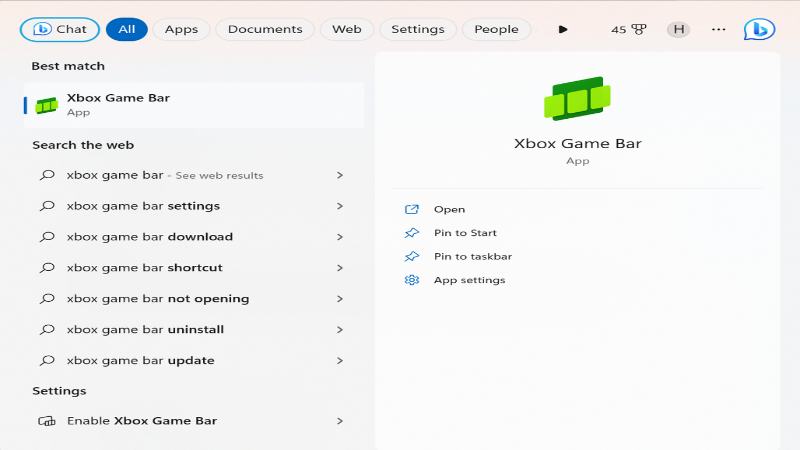Click the gear icon beside App settings
The height and width of the screenshot is (450, 800).
point(412,280)
